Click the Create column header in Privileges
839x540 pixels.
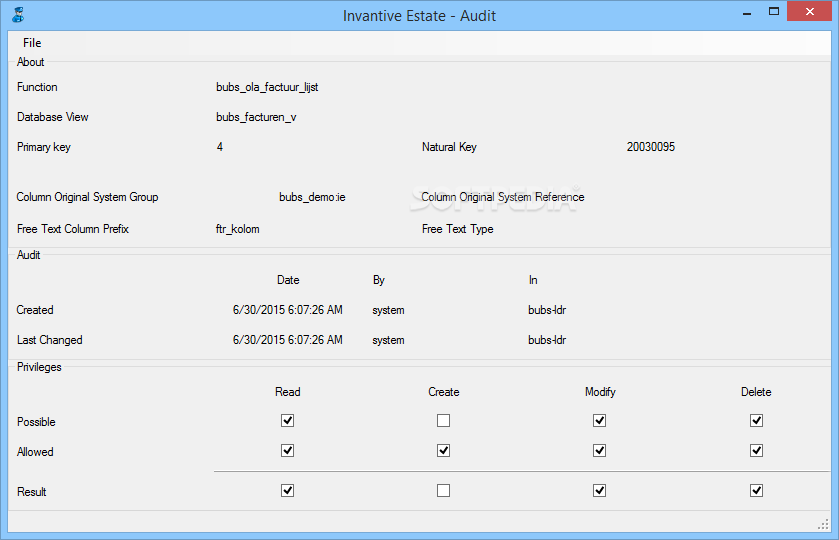click(444, 392)
